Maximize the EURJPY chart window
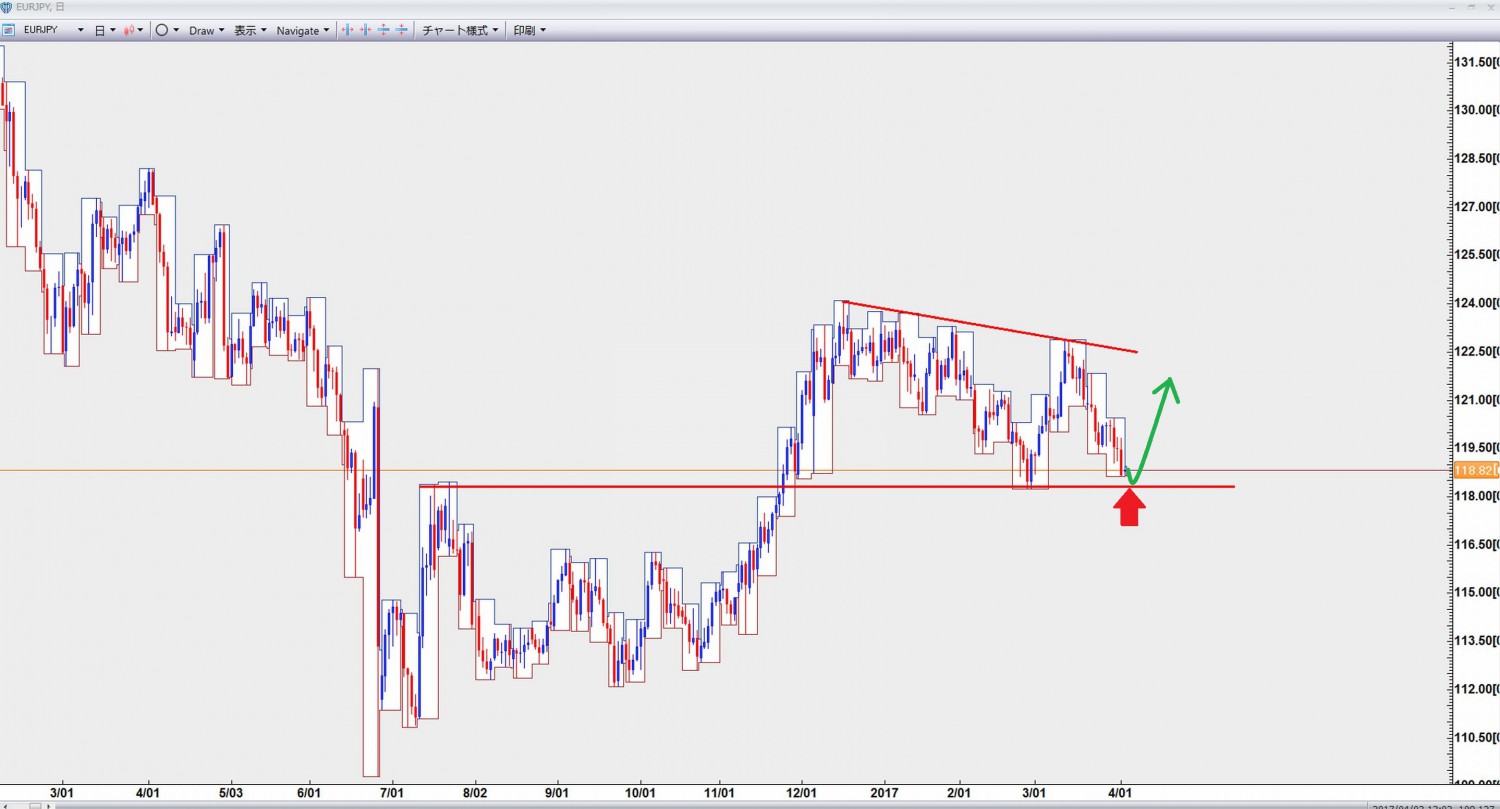Image resolution: width=1500 pixels, height=809 pixels. (x=1471, y=7)
